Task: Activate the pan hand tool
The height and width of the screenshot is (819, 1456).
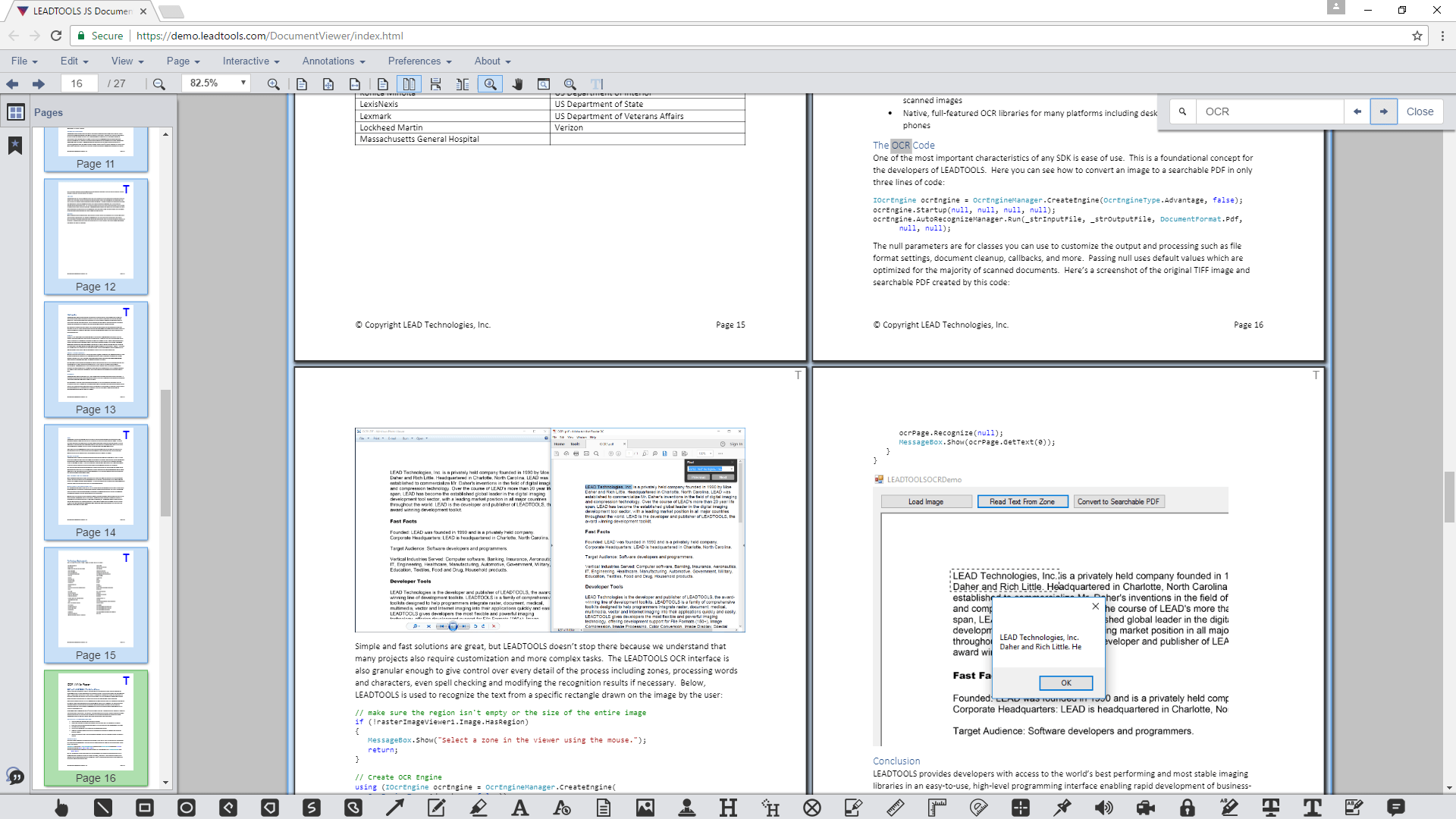Action: (518, 84)
